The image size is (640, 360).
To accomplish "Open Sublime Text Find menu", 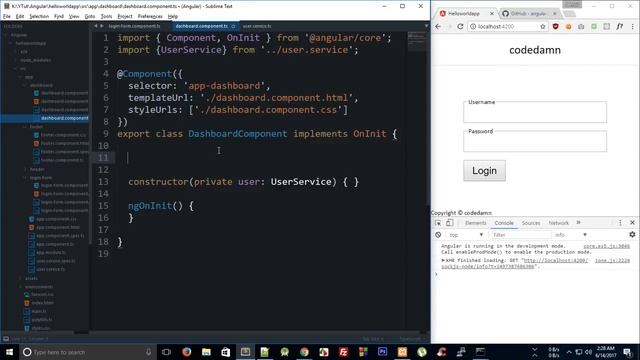I will point(59,16).
